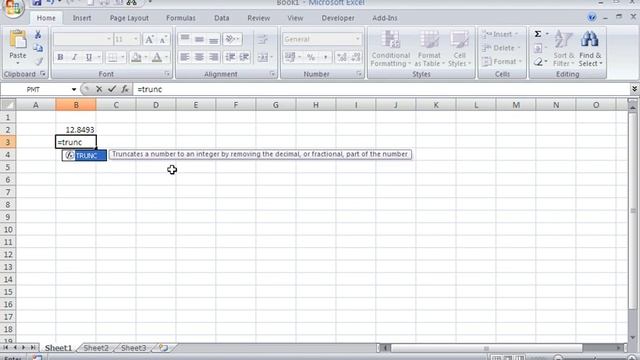
Task: Click the Copy icon in Clipboard
Action: [38, 48]
